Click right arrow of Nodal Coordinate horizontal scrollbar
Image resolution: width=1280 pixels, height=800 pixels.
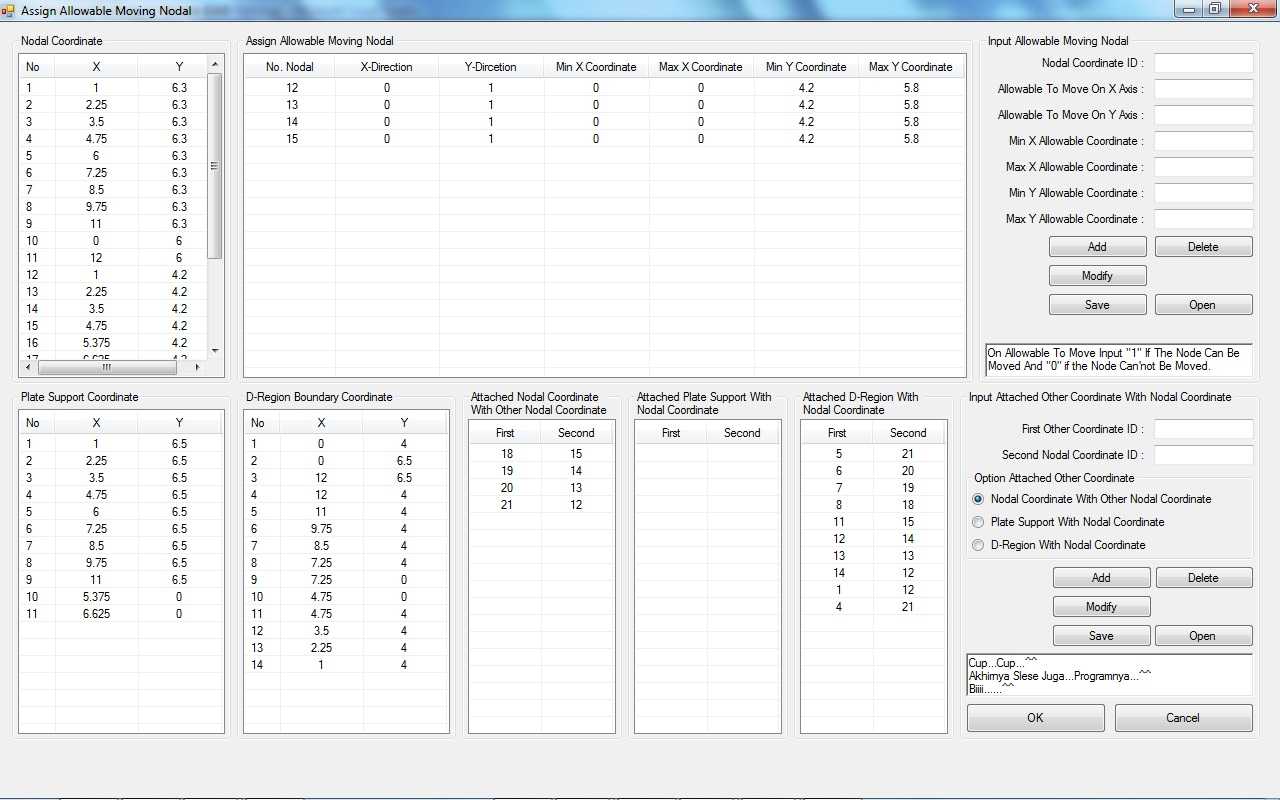coord(196,367)
